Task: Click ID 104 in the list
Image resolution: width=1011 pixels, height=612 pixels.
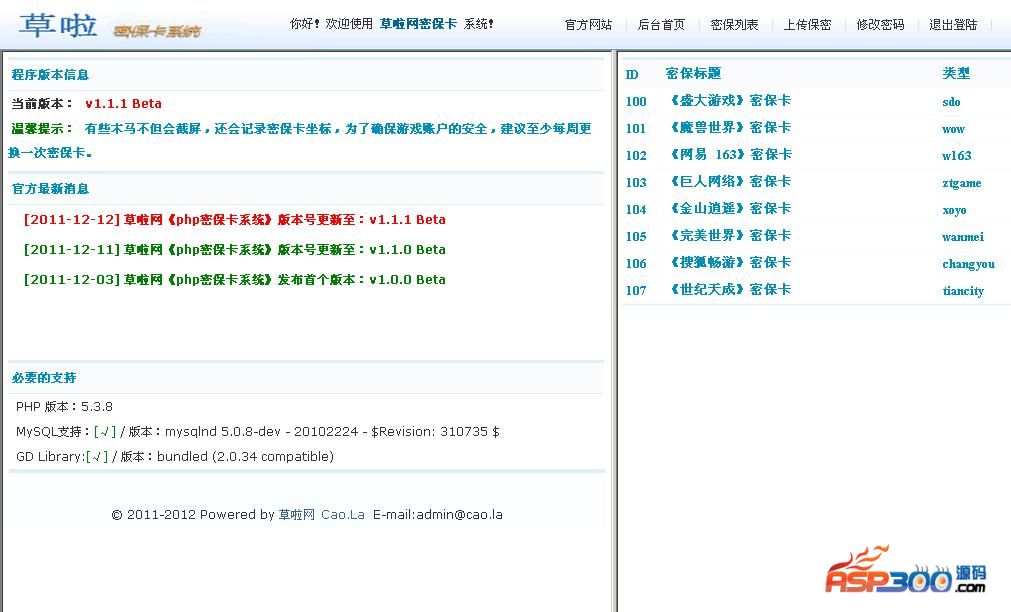Action: [636, 210]
